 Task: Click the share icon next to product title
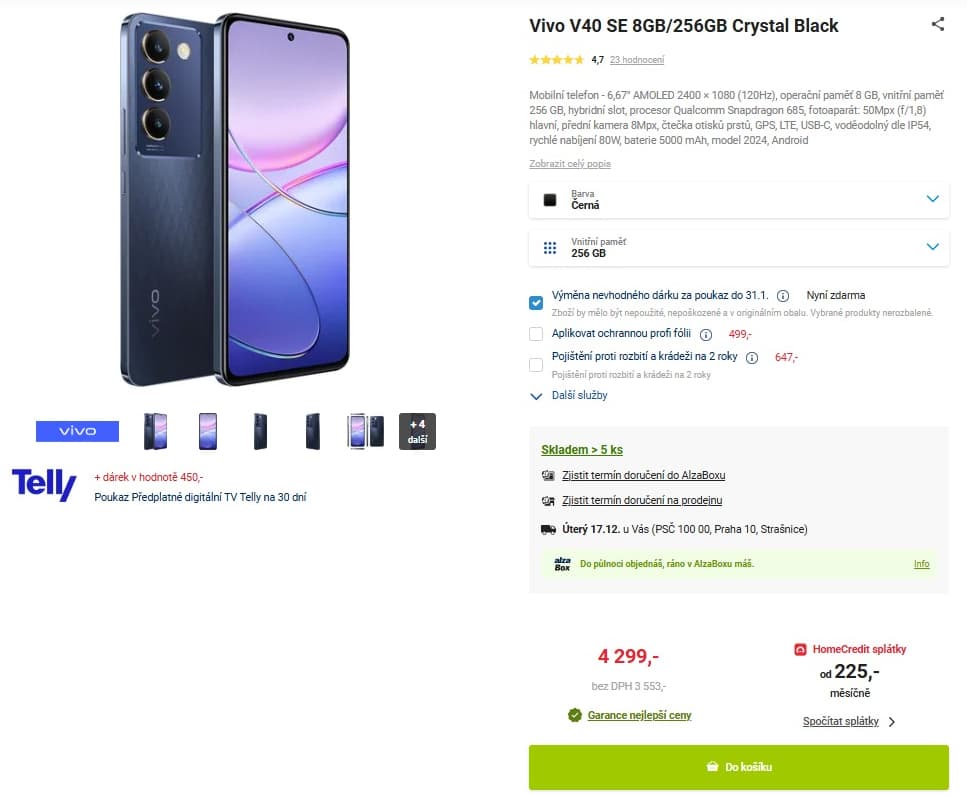(937, 25)
